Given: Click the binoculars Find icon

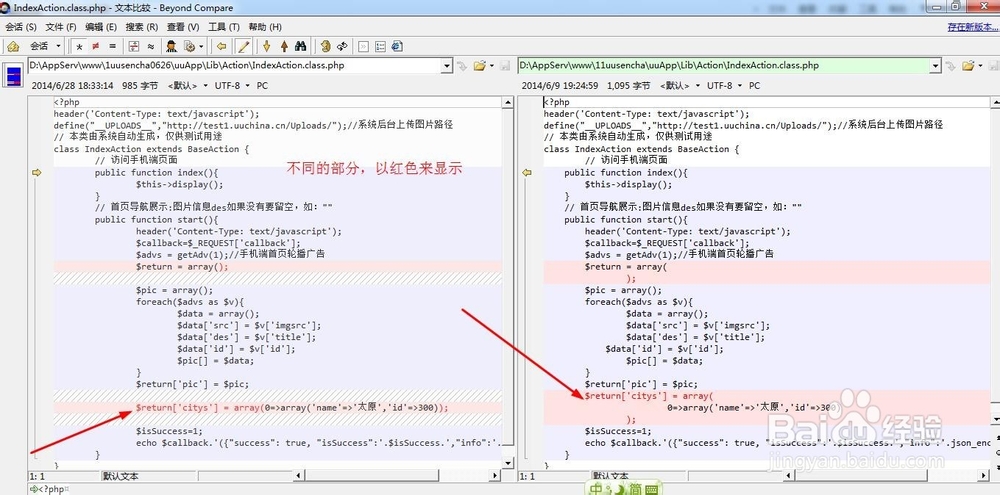Looking at the screenshot, I should point(301,46).
